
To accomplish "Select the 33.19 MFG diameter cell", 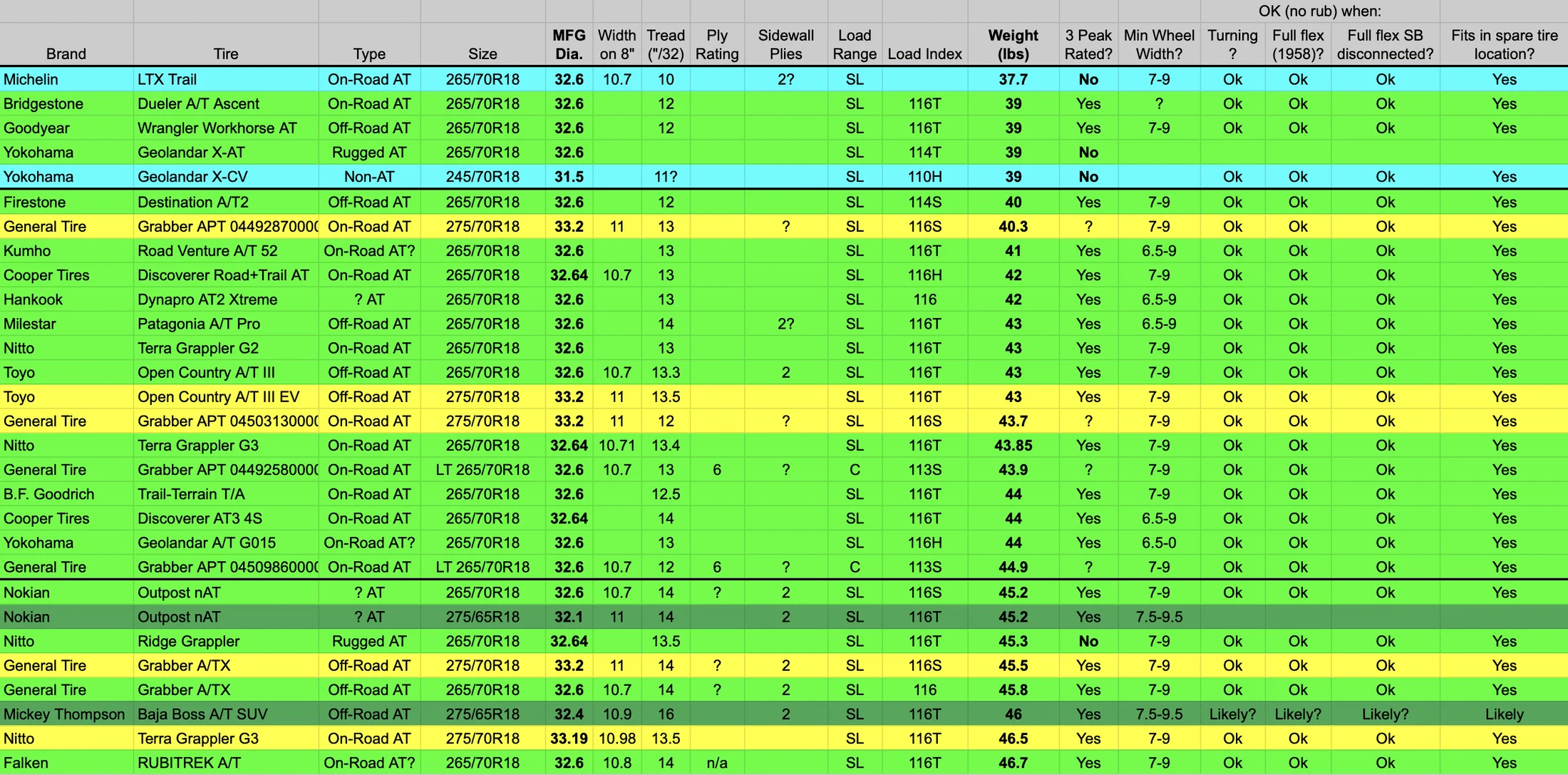I will click(569, 738).
